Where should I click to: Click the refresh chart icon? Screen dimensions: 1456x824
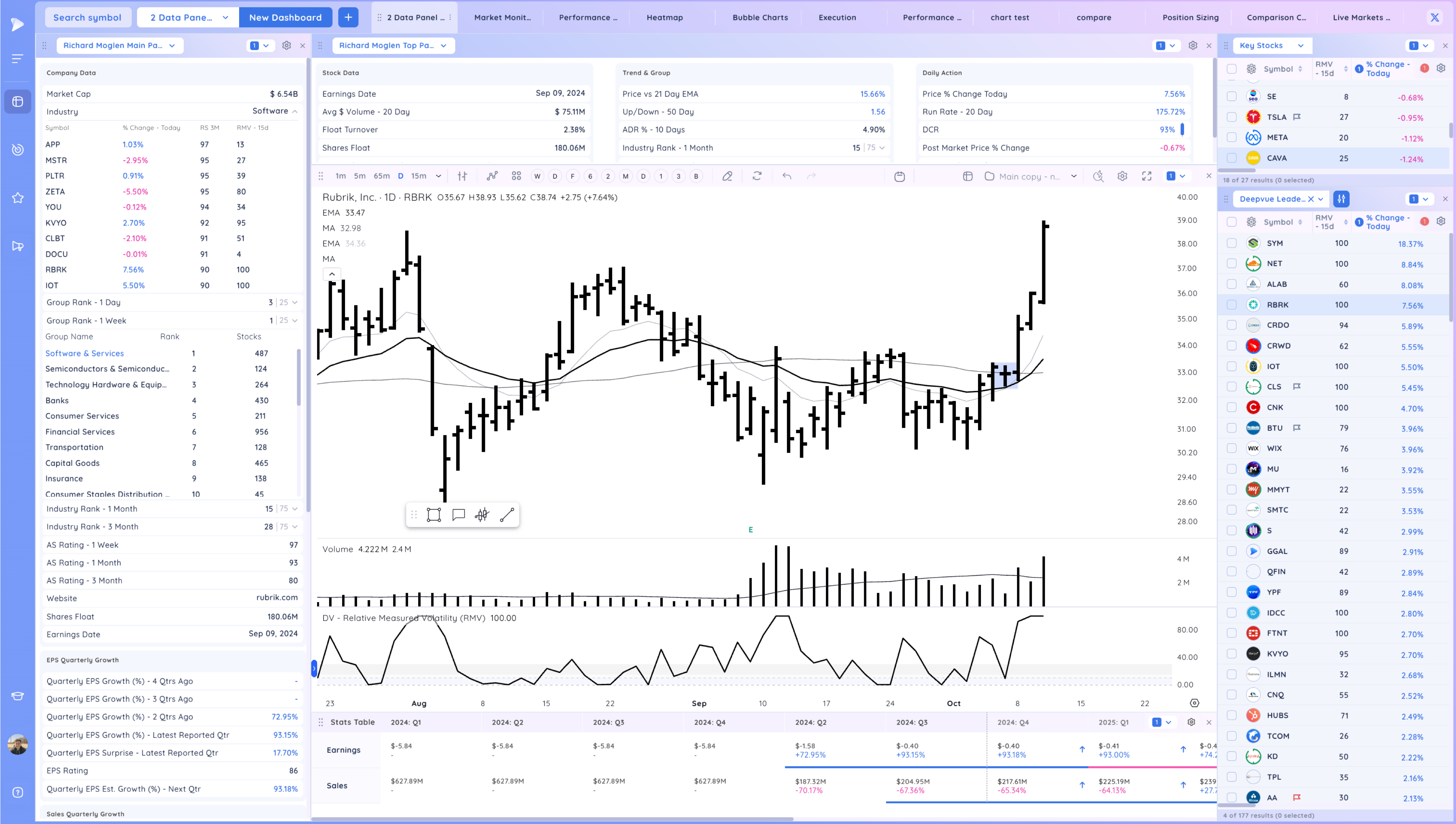pos(757,176)
